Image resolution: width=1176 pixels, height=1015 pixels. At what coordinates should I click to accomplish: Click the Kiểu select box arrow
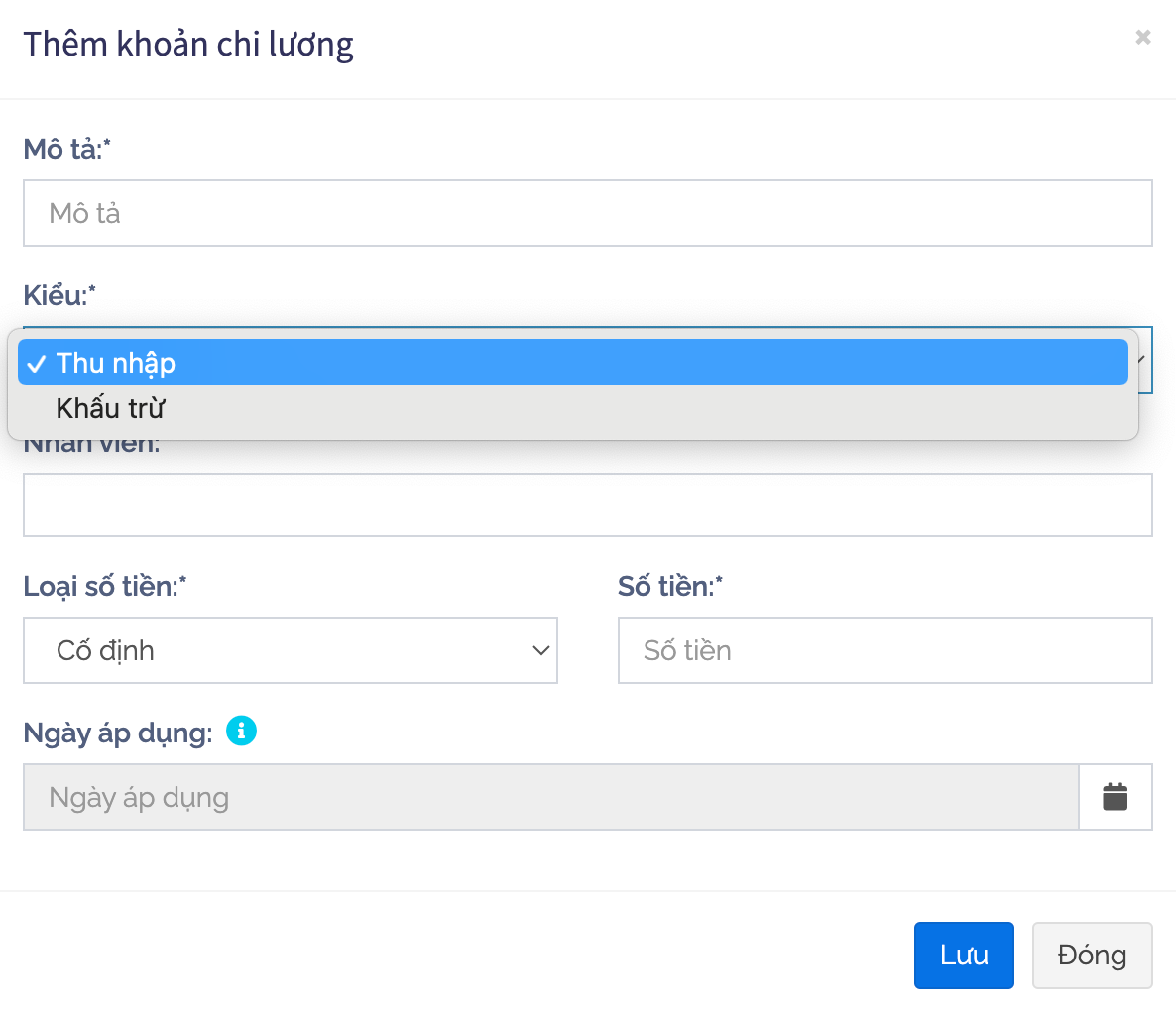pos(1143,360)
